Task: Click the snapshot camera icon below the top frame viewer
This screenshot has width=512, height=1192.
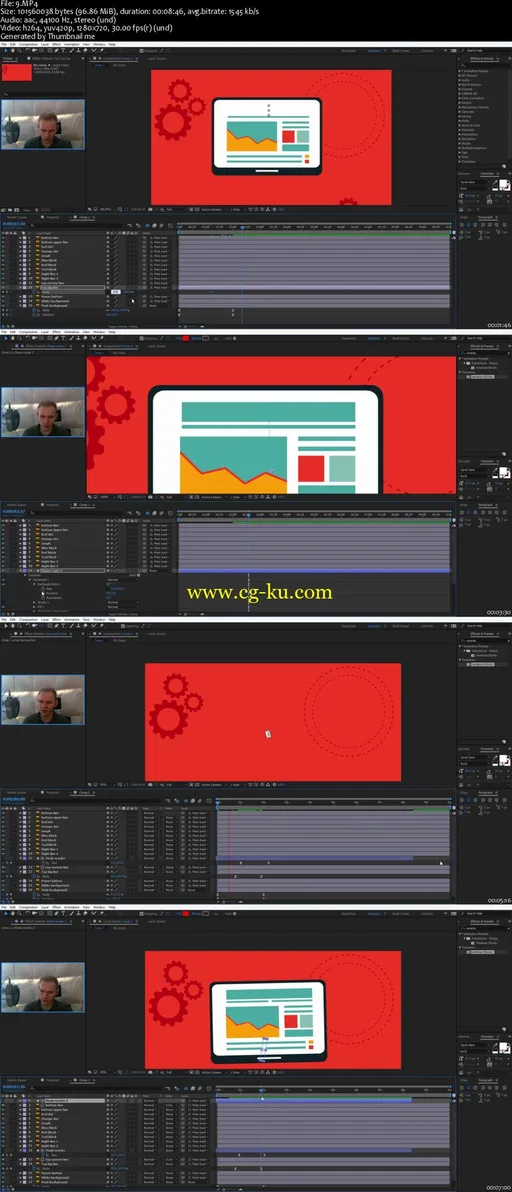Action: 150,209
